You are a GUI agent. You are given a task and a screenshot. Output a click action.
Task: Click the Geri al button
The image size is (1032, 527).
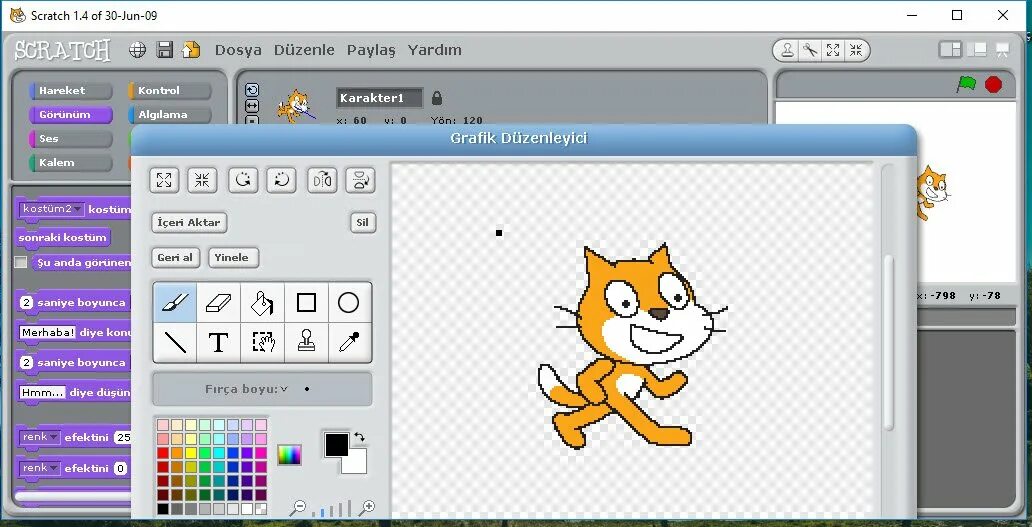point(175,257)
